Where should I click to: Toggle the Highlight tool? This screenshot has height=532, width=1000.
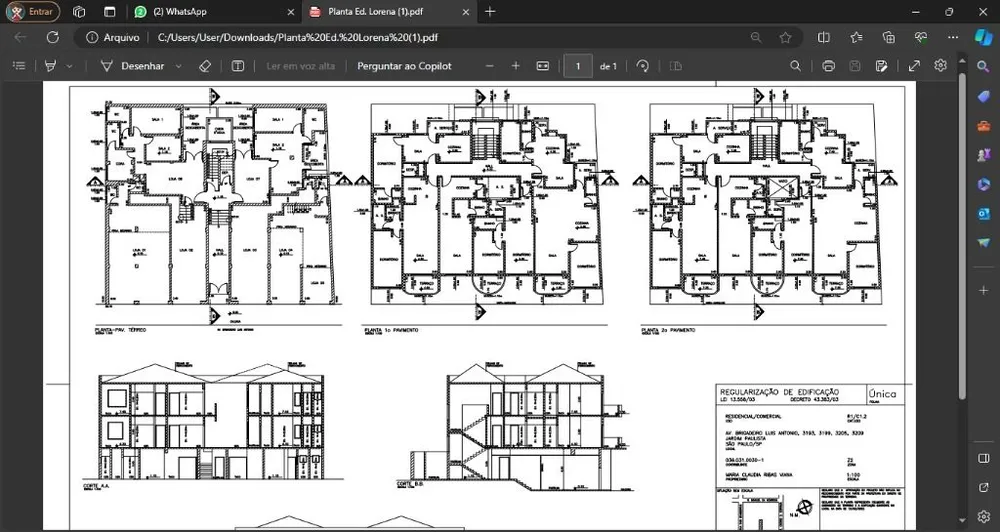tap(50, 66)
